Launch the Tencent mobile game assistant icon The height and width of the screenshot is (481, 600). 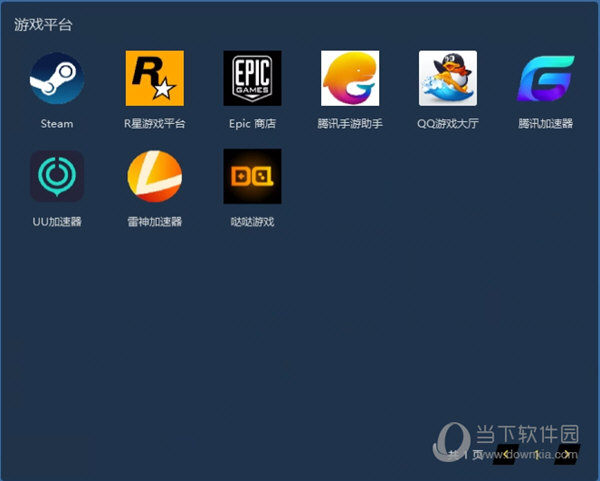click(x=350, y=78)
